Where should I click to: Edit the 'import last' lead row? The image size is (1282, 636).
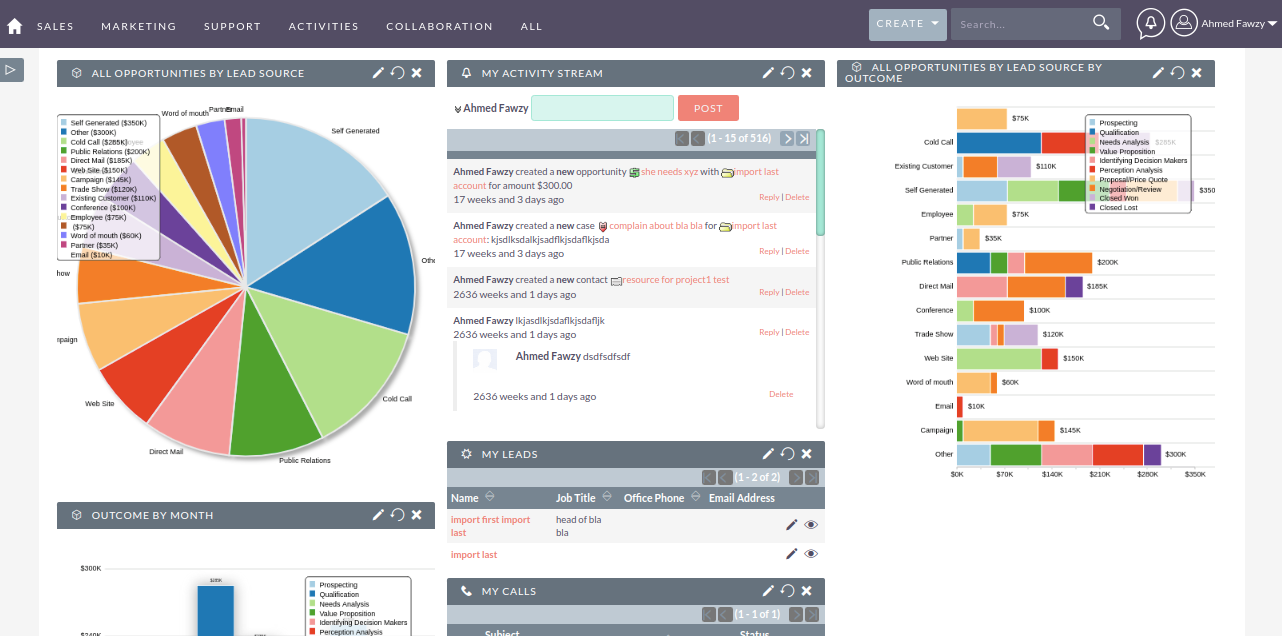tap(792, 554)
